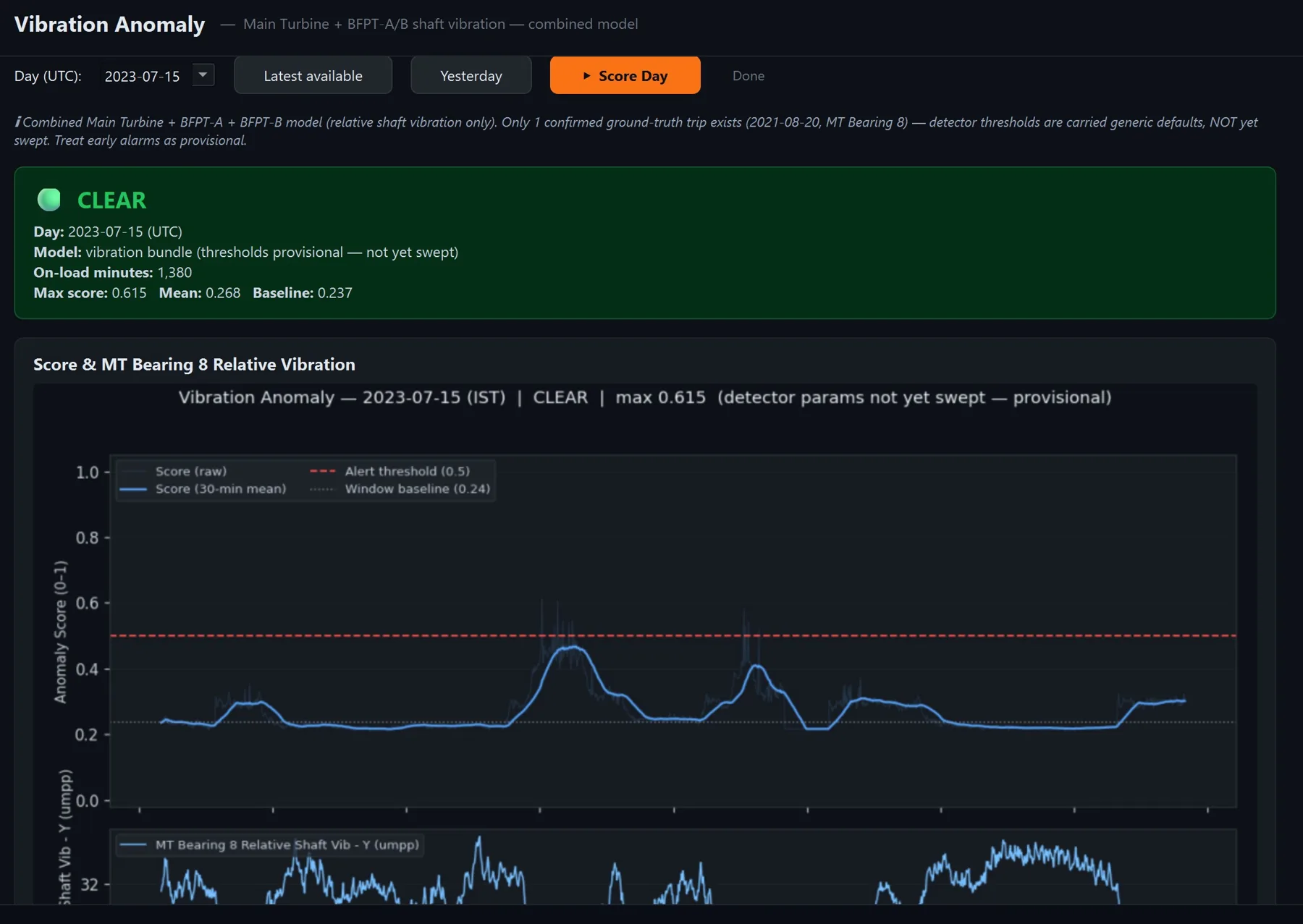Click the Done status text
Viewport: 1303px width, 924px height.
click(748, 76)
